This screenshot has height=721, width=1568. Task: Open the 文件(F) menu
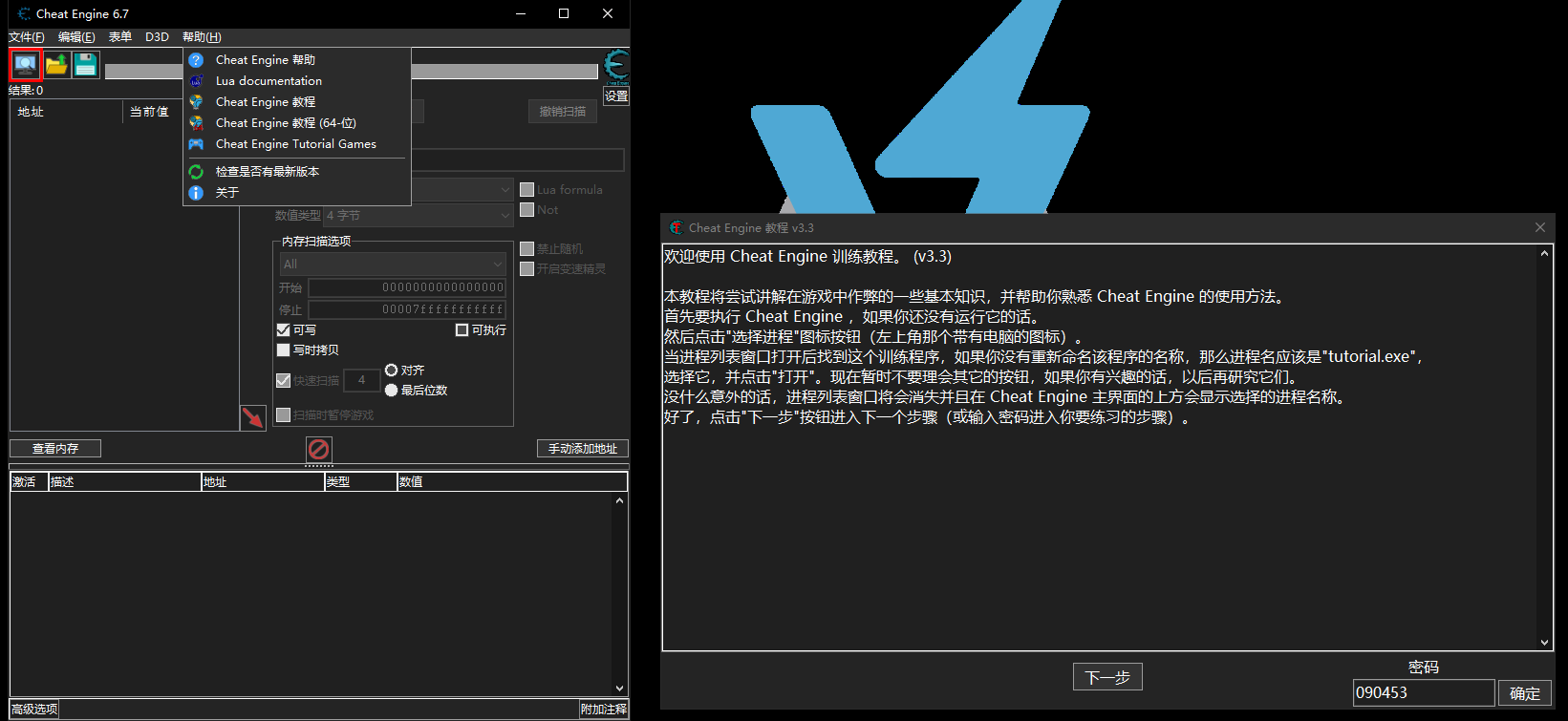point(27,37)
